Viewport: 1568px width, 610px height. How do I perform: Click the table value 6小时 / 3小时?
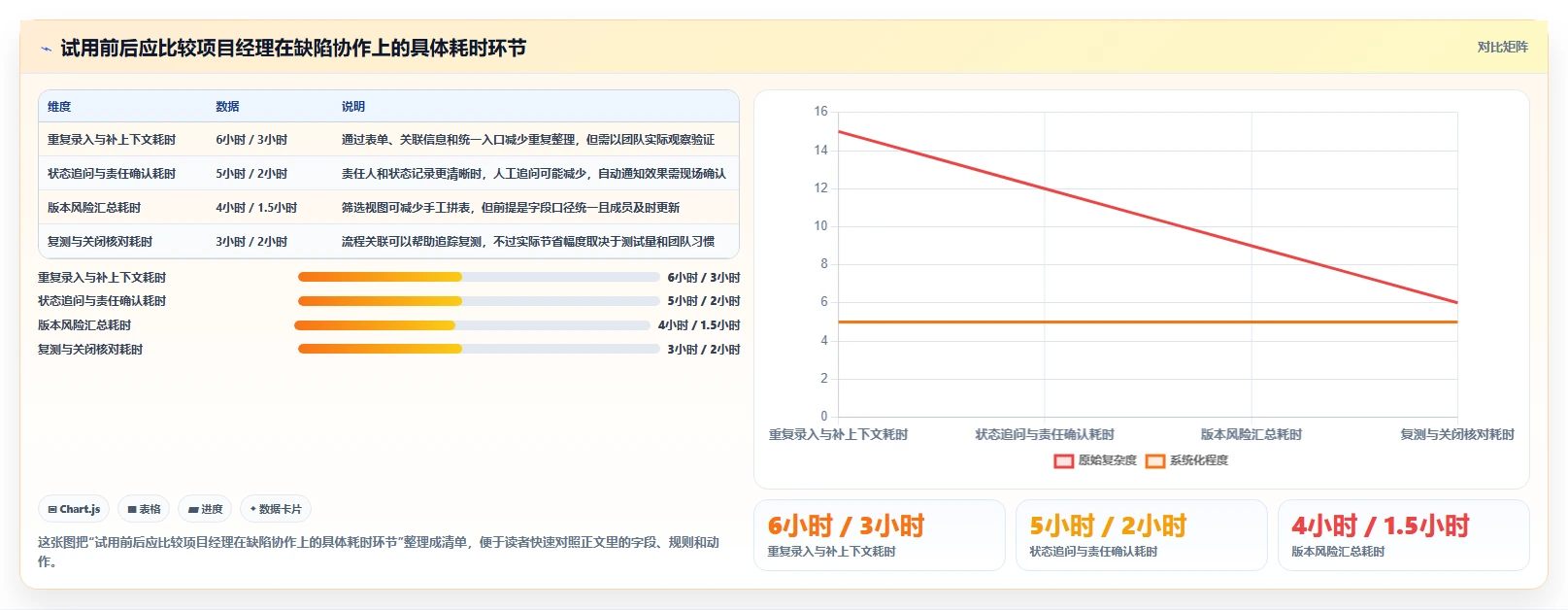coord(251,140)
